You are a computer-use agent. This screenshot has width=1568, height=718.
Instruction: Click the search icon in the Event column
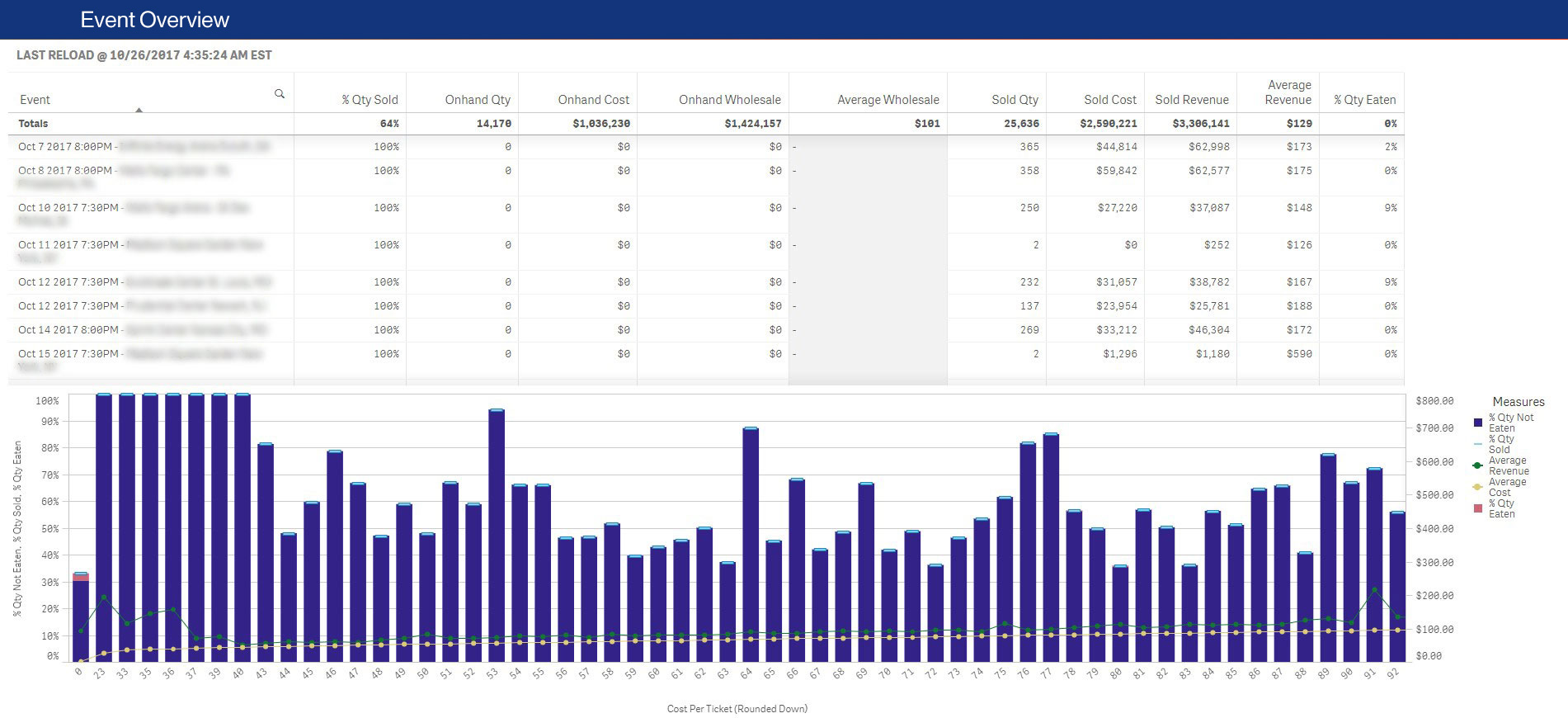pyautogui.click(x=280, y=94)
